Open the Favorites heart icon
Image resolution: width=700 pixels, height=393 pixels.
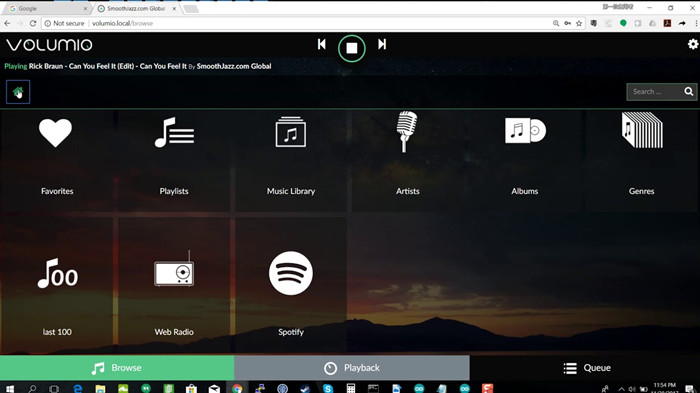point(55,133)
